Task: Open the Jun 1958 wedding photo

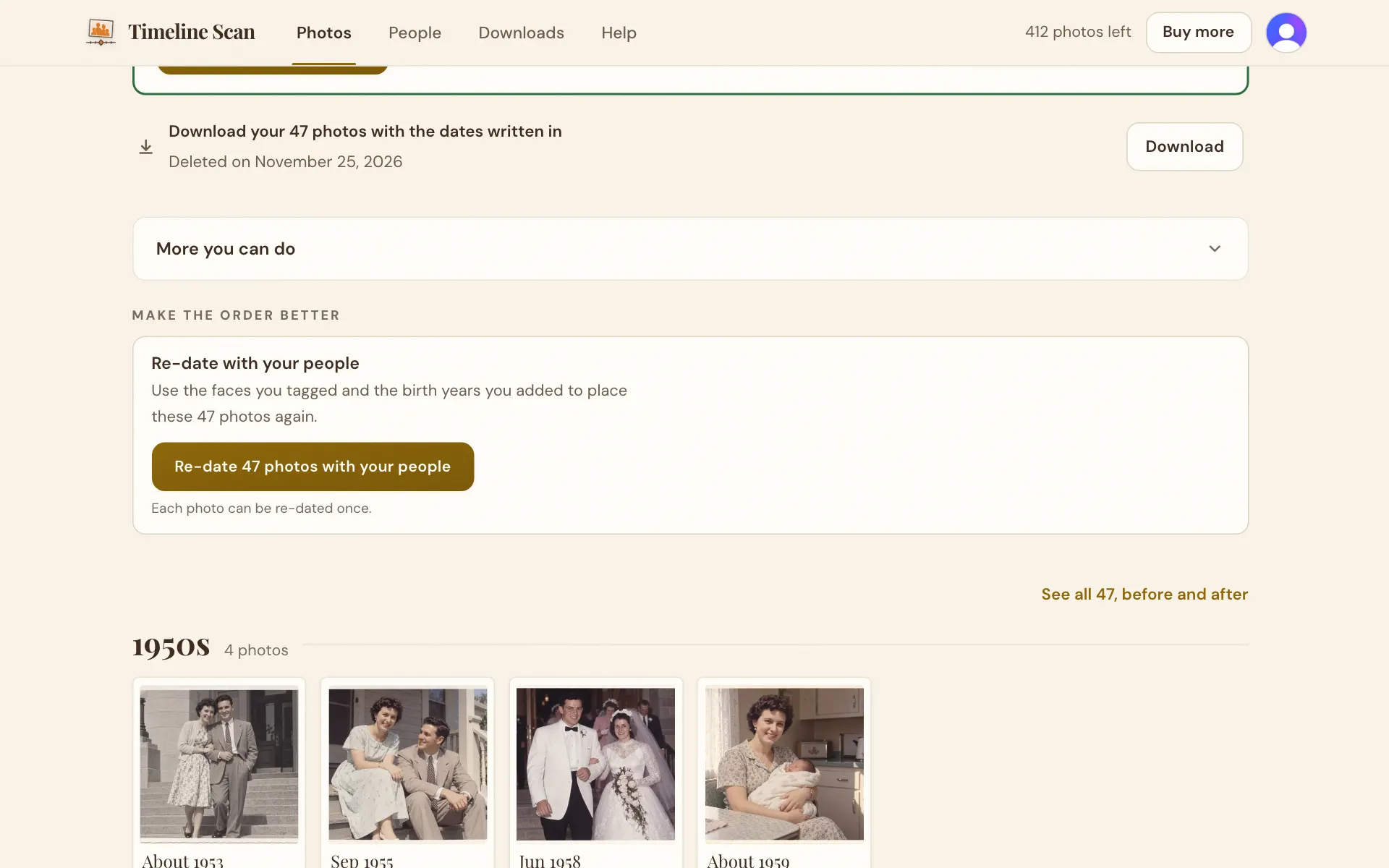Action: tap(595, 765)
